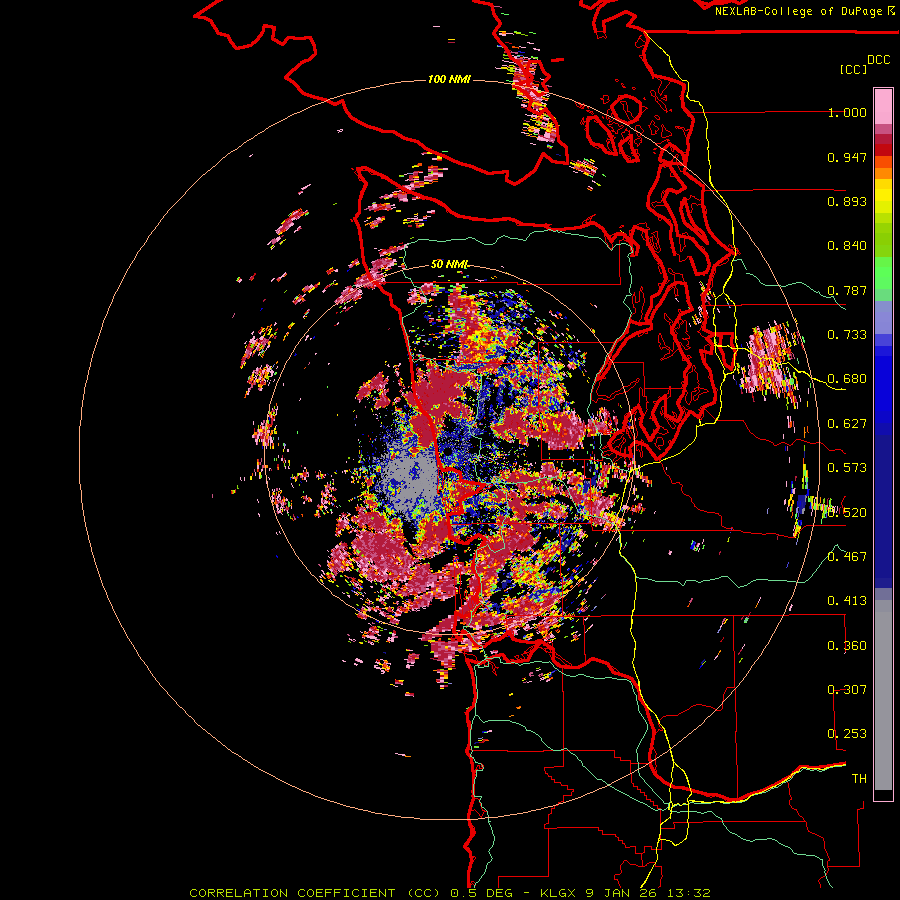Click the 100 NMI range ring label
Viewport: 900px width, 900px height.
pos(449,79)
